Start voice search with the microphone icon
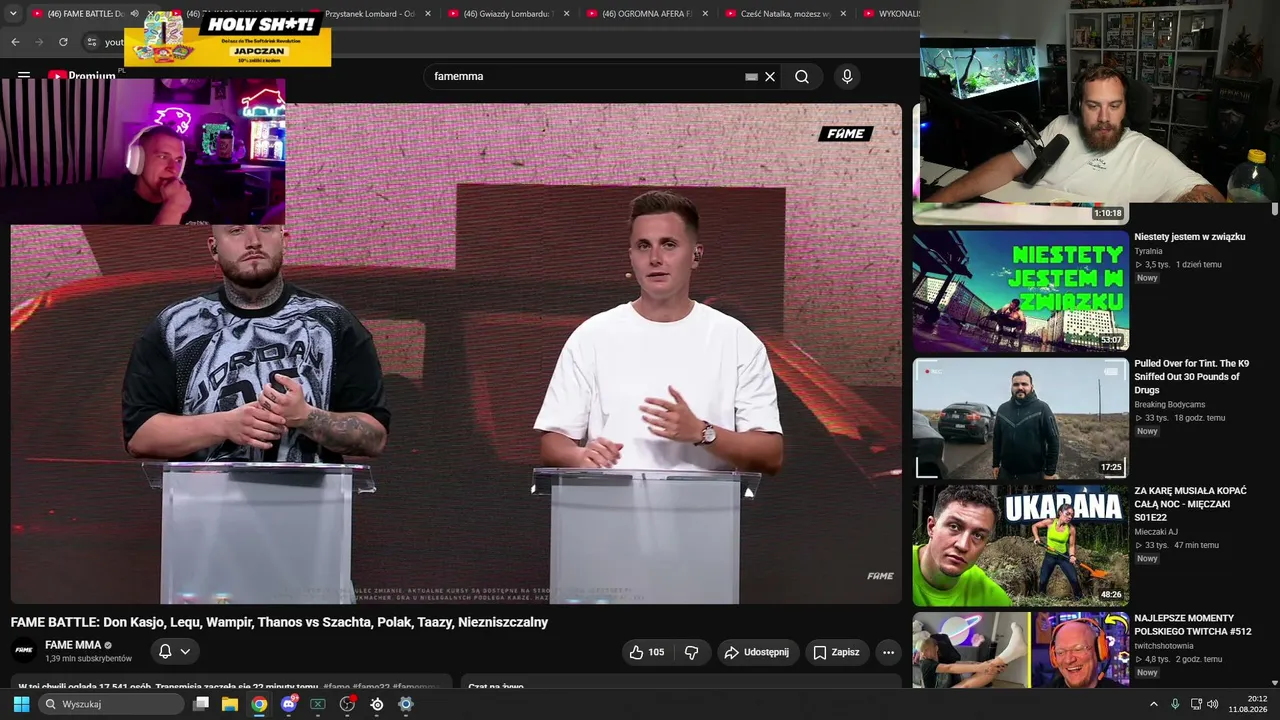 point(847,77)
